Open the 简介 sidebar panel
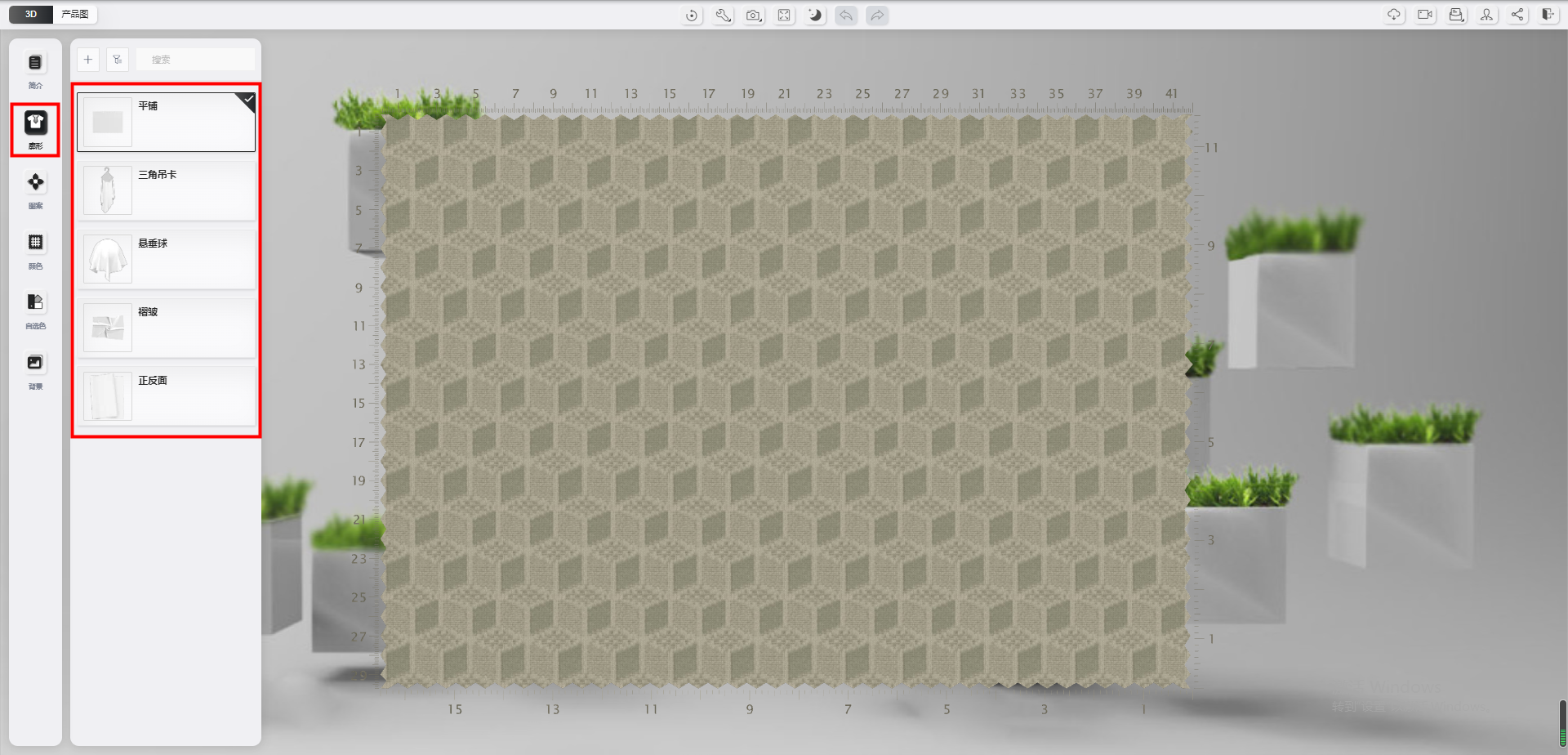This screenshot has width=1568, height=755. click(35, 69)
